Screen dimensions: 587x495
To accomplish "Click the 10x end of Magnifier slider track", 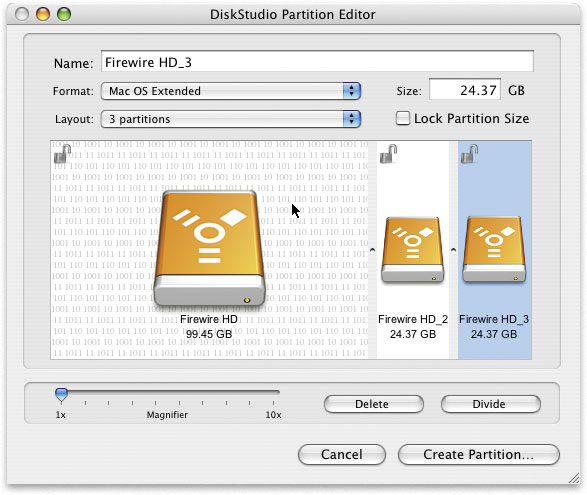I will click(274, 392).
